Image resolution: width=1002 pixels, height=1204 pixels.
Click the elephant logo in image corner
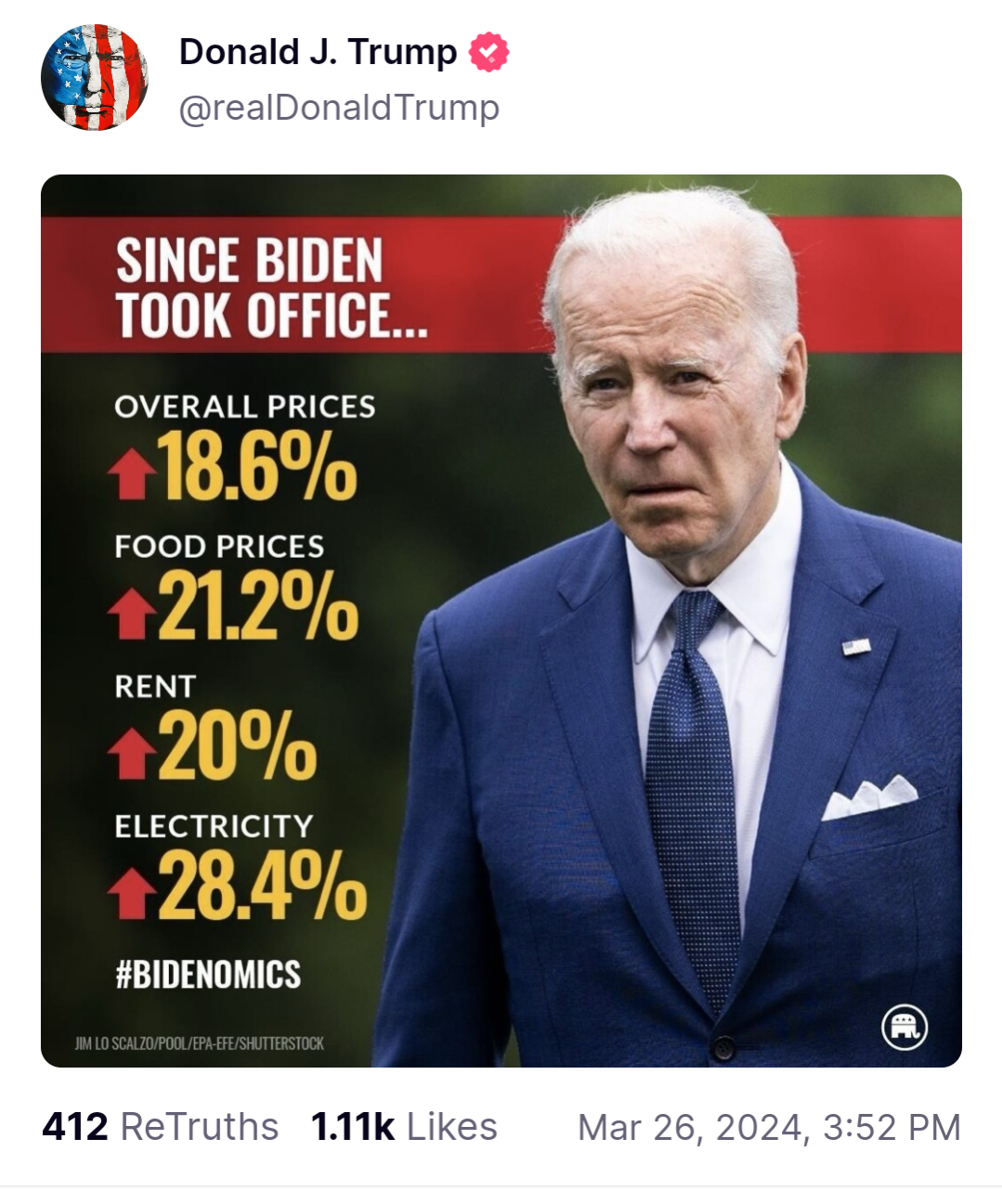pos(904,1026)
